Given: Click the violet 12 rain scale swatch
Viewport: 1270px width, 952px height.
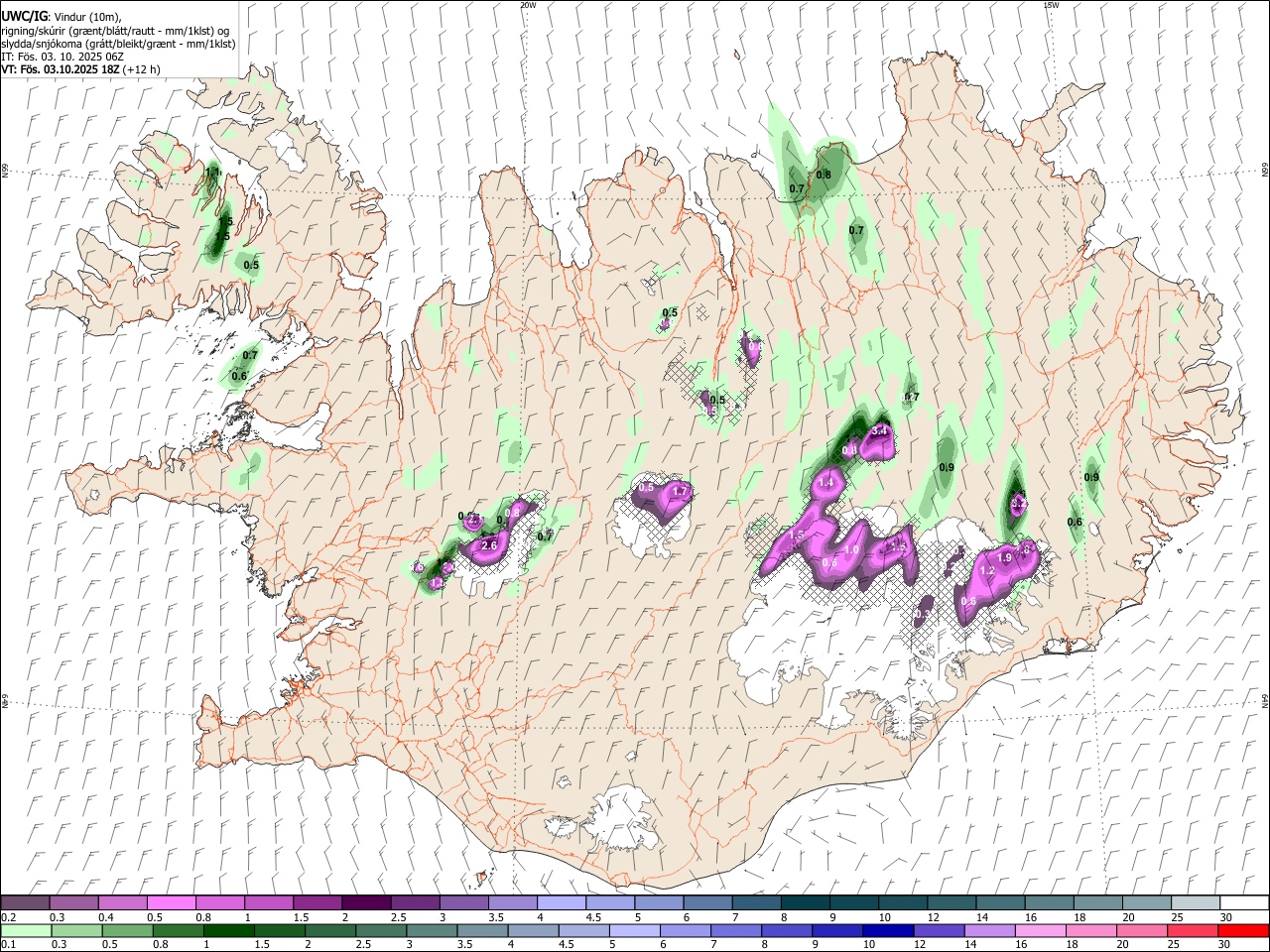Looking at the screenshot, I should click(x=938, y=930).
